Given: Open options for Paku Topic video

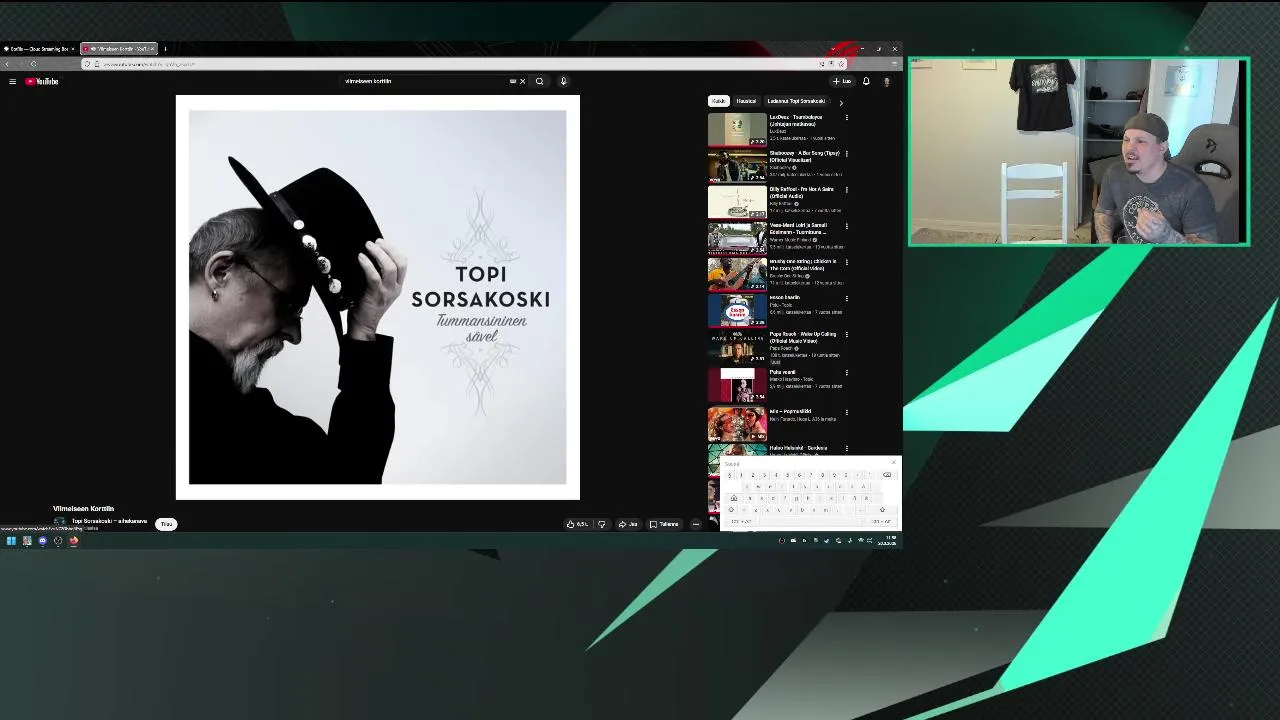Looking at the screenshot, I should tap(846, 298).
